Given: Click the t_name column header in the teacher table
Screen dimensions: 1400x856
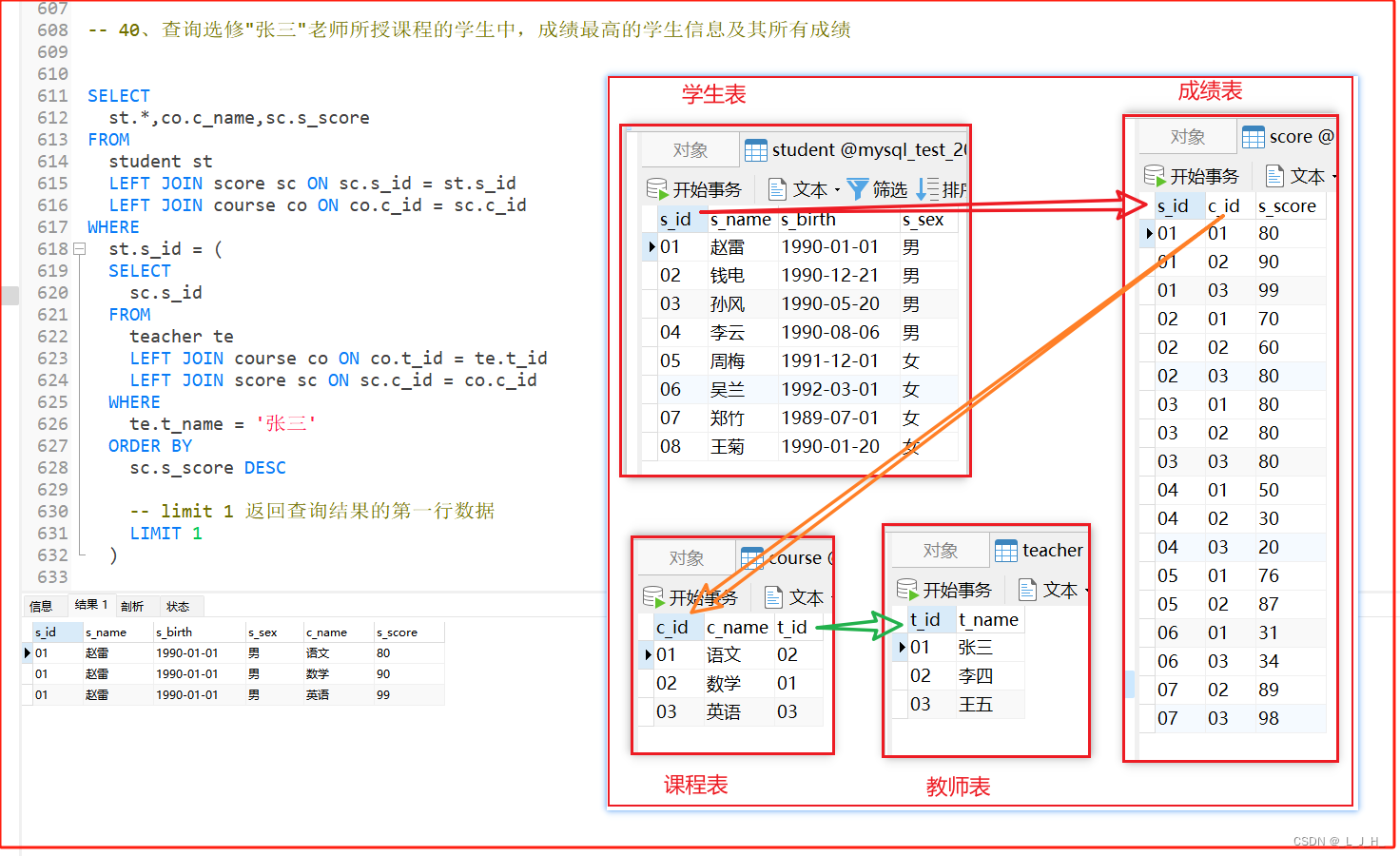Looking at the screenshot, I should coord(988,620).
